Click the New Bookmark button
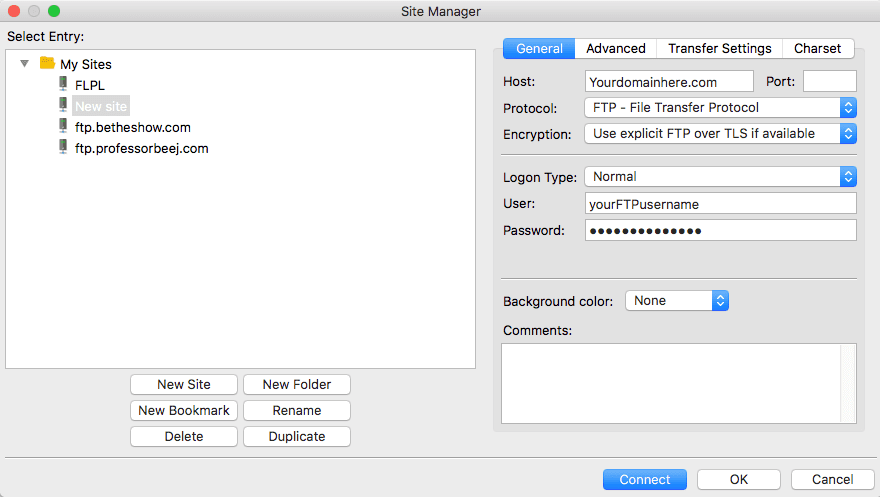This screenshot has width=880, height=497. click(x=184, y=410)
